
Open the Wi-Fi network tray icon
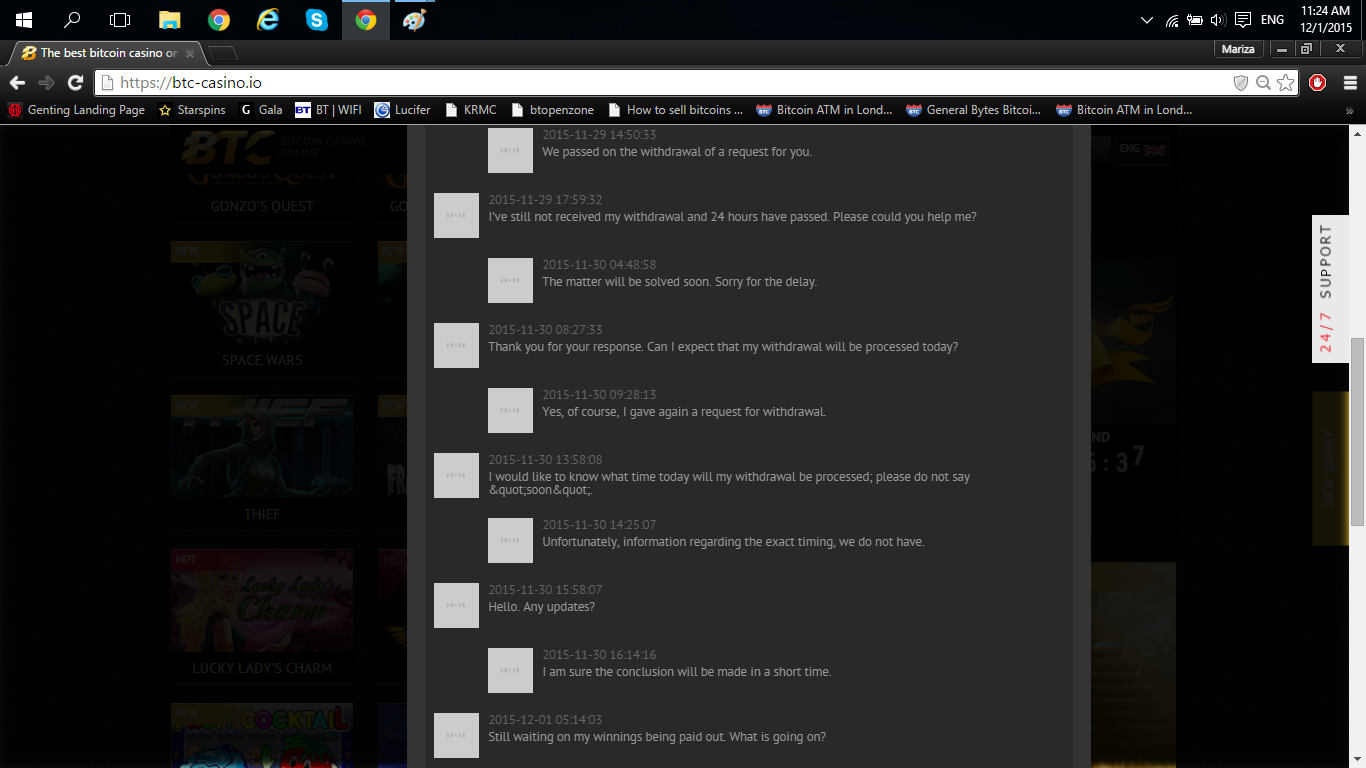point(1172,20)
